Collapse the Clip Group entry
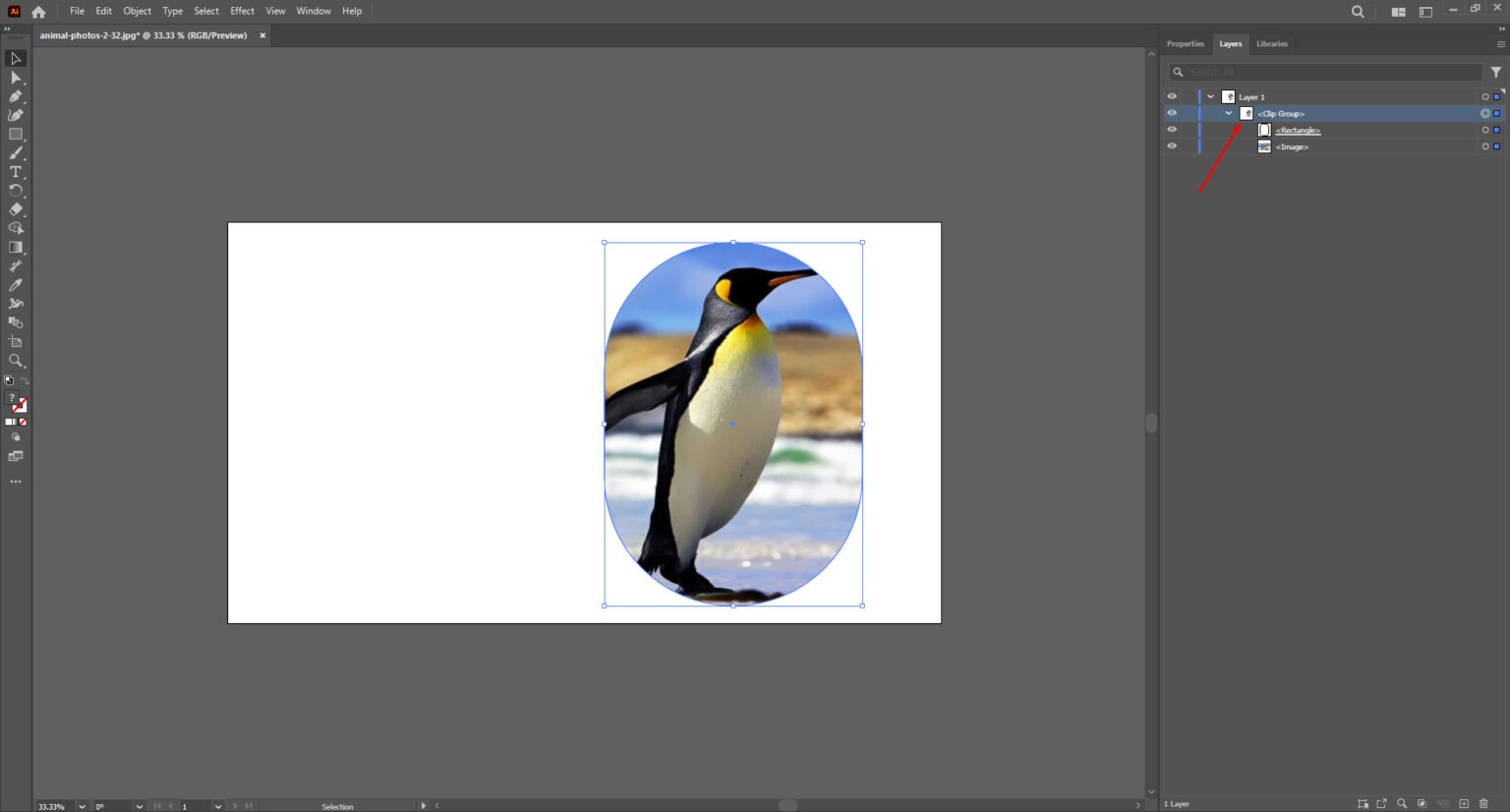This screenshot has height=812, width=1510. [1228, 112]
